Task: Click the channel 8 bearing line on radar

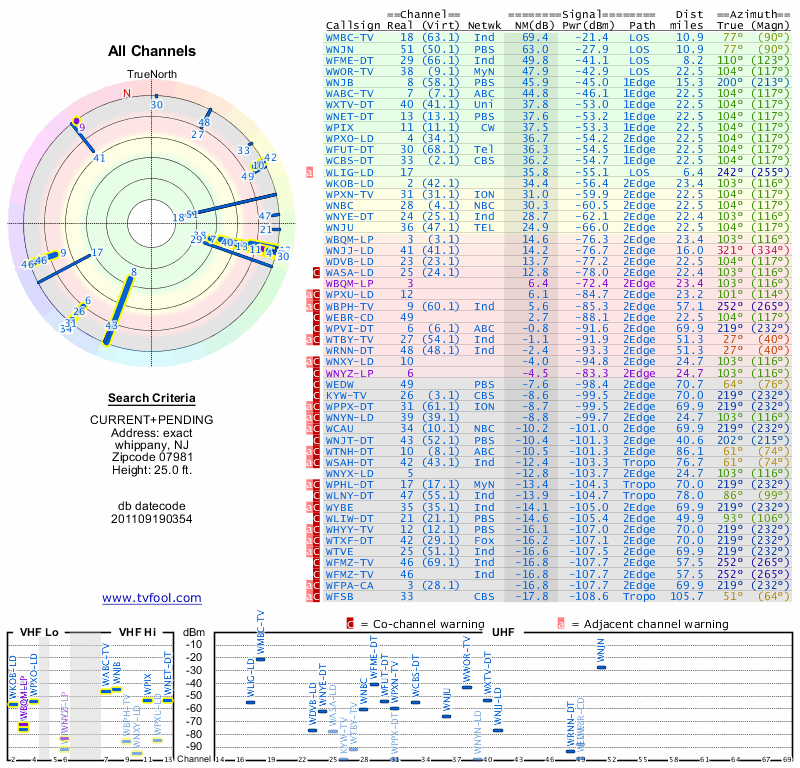Action: [118, 310]
